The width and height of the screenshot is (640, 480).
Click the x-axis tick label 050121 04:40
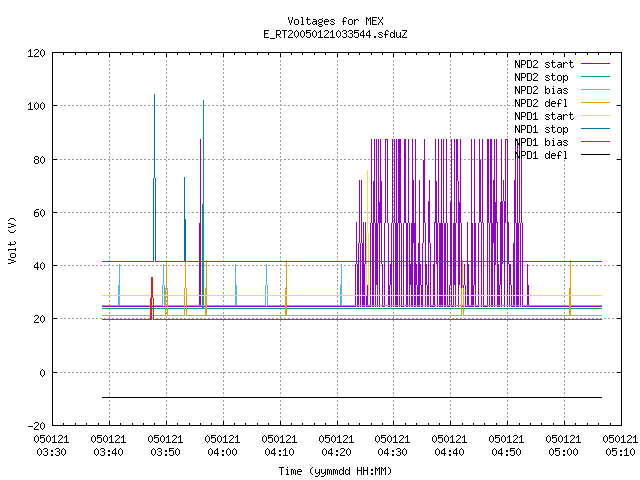tap(449, 446)
